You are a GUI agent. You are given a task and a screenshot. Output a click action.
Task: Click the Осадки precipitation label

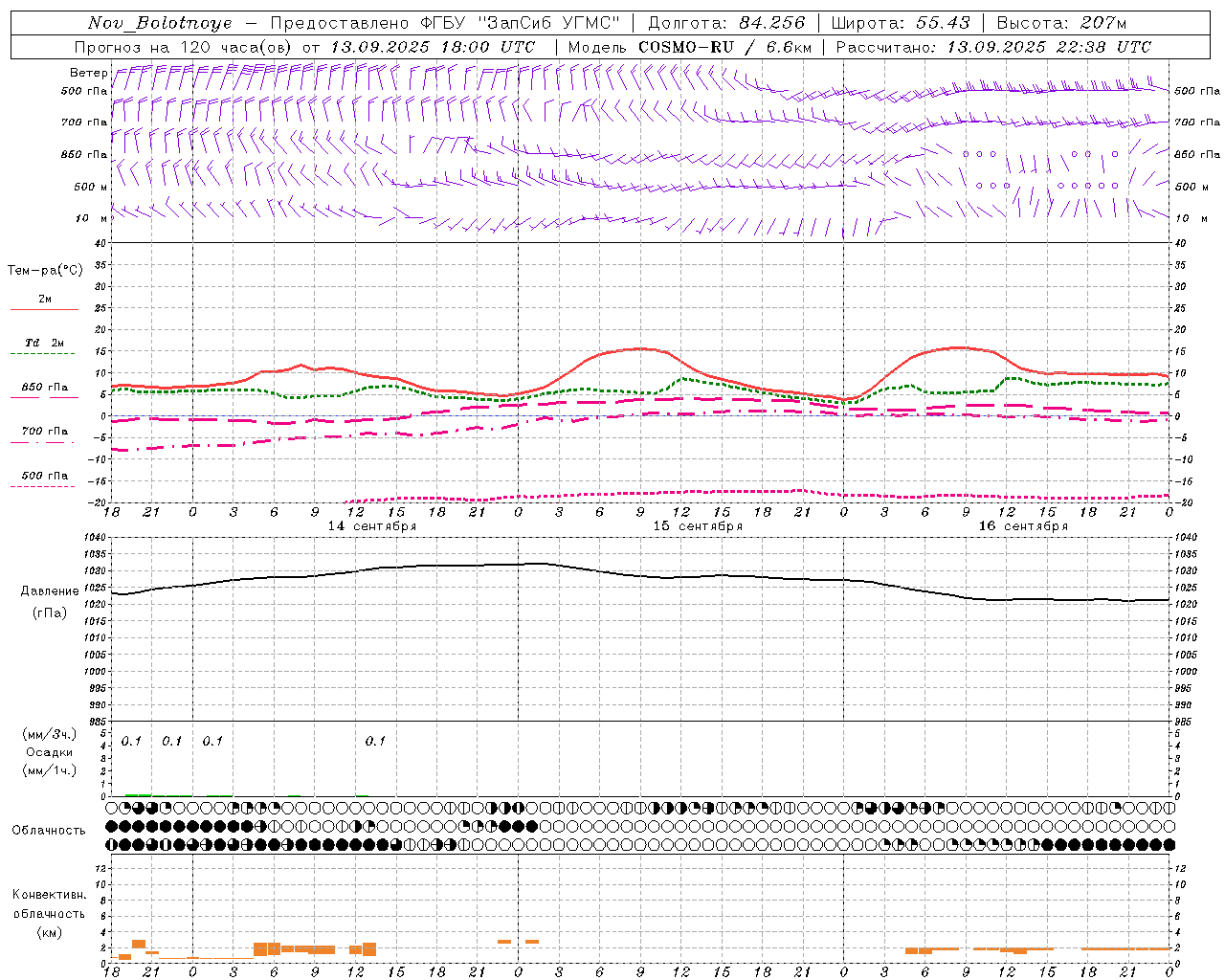click(49, 753)
